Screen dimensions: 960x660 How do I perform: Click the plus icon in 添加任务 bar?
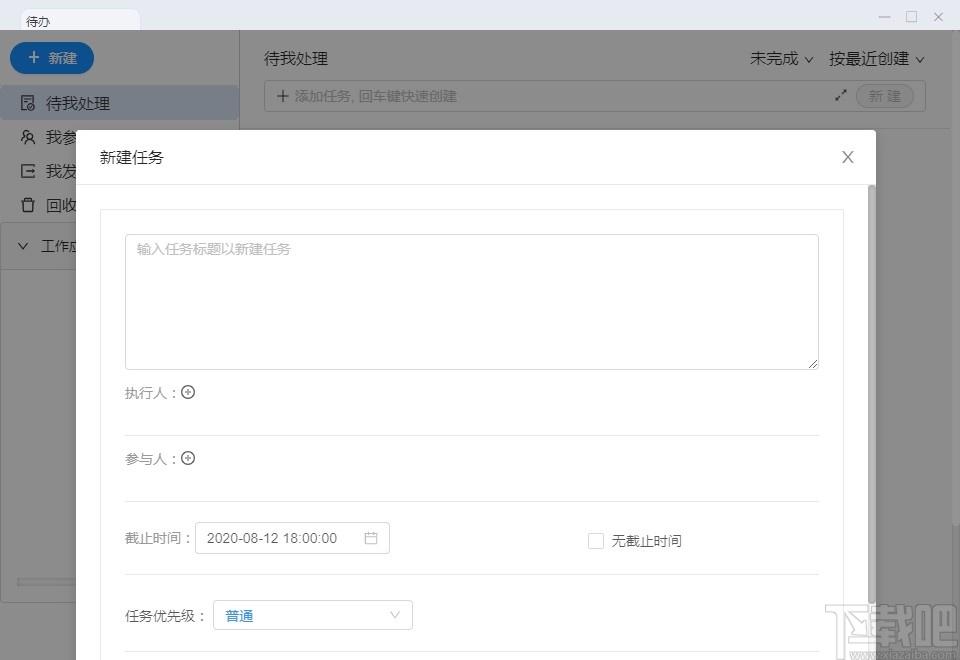[x=282, y=96]
